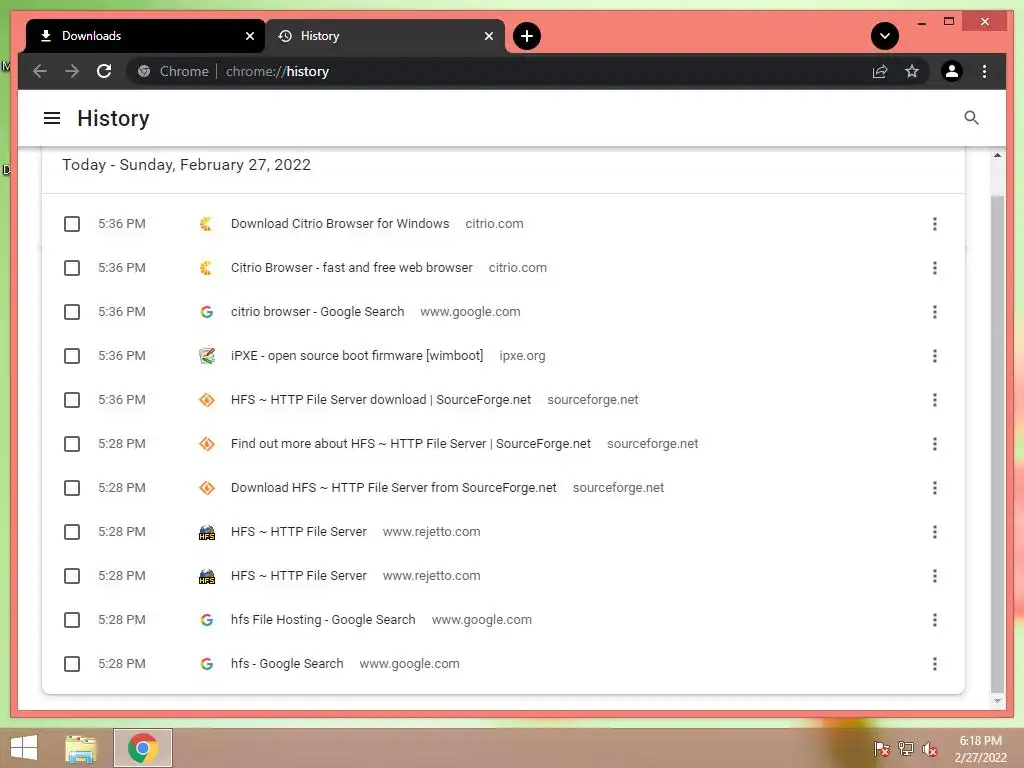Click the Chrome icon in the taskbar
The width and height of the screenshot is (1024, 768).
(142, 748)
